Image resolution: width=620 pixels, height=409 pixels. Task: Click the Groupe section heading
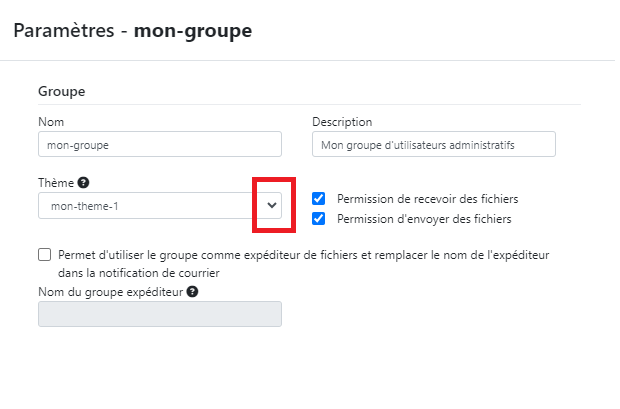tap(62, 91)
